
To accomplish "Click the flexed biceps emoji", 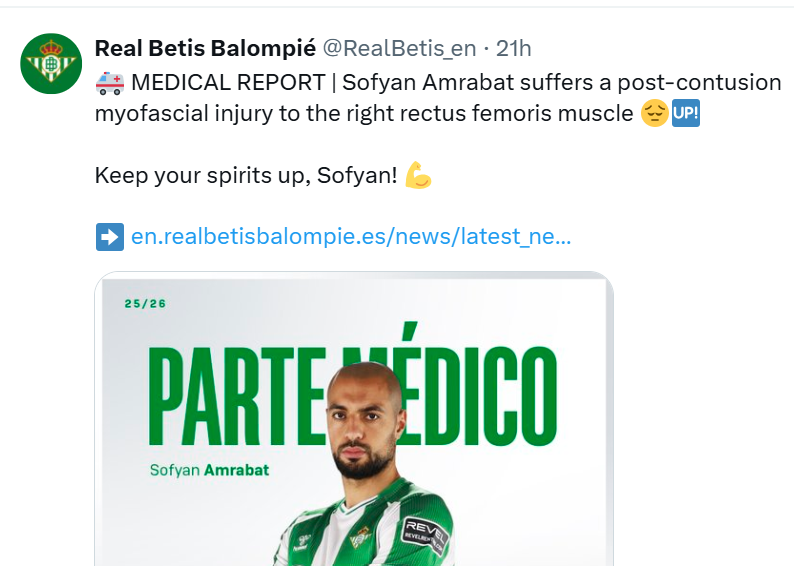I will [x=418, y=176].
